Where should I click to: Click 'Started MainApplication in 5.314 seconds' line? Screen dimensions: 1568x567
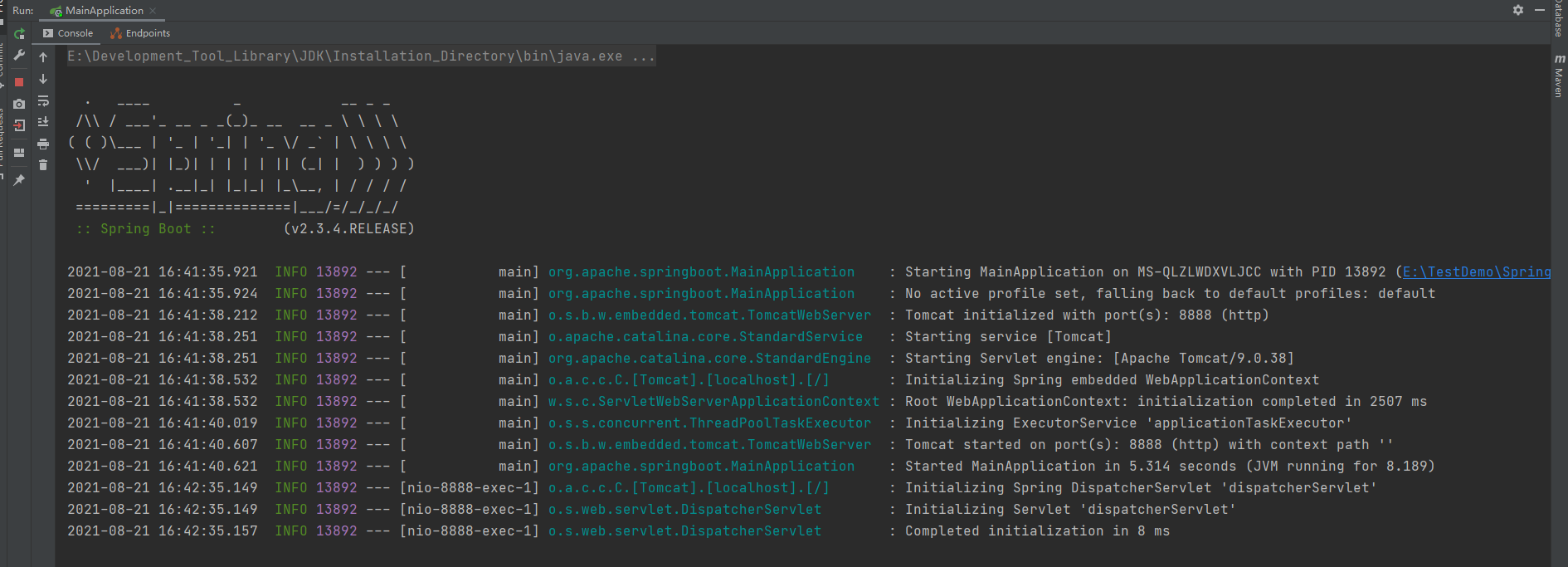[1170, 467]
